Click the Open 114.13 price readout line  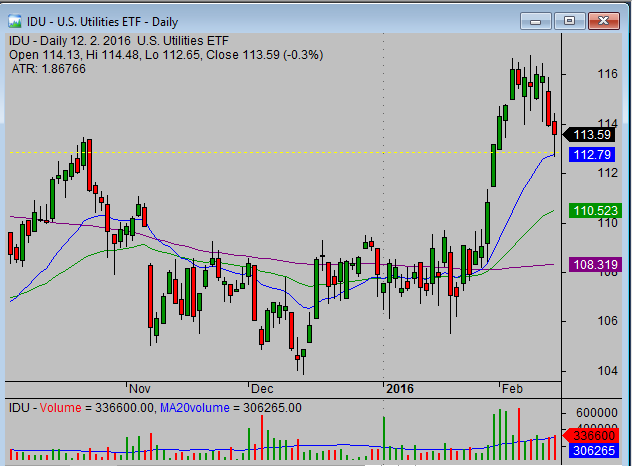(x=166, y=55)
